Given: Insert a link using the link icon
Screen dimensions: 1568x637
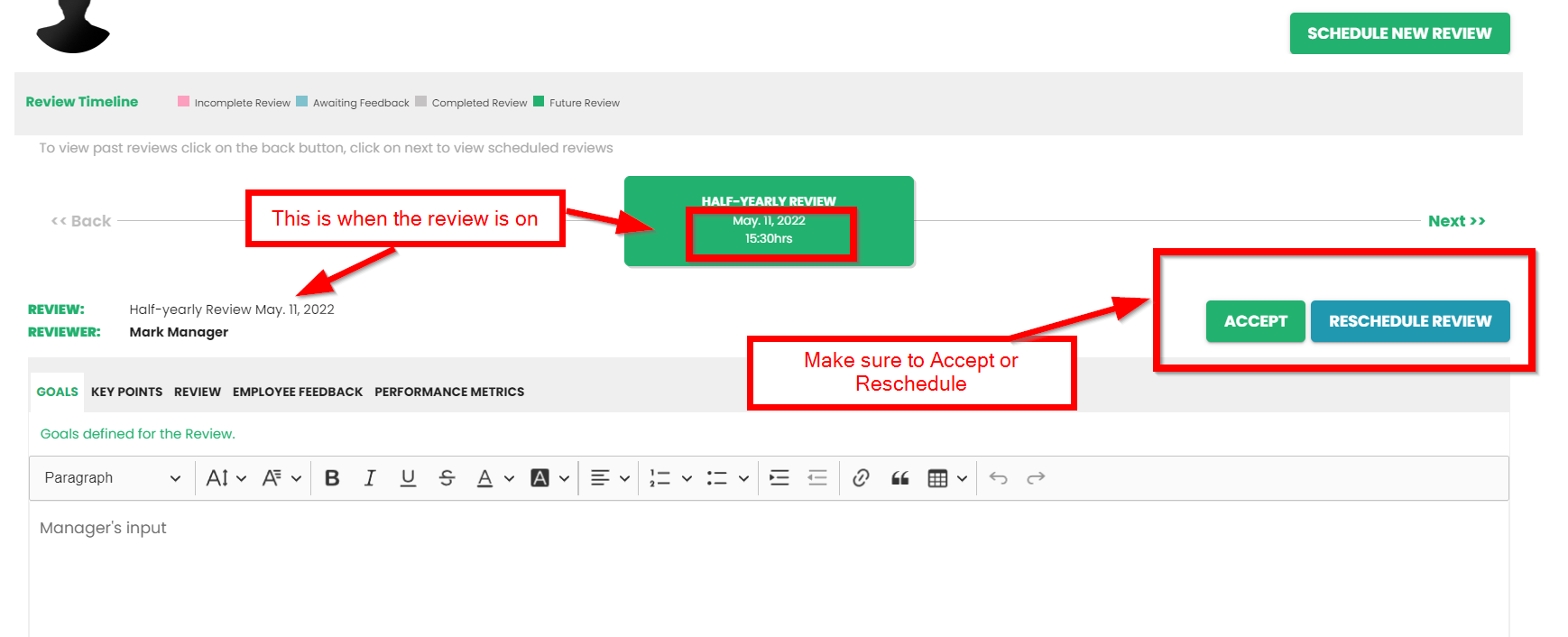Looking at the screenshot, I should click(x=861, y=478).
